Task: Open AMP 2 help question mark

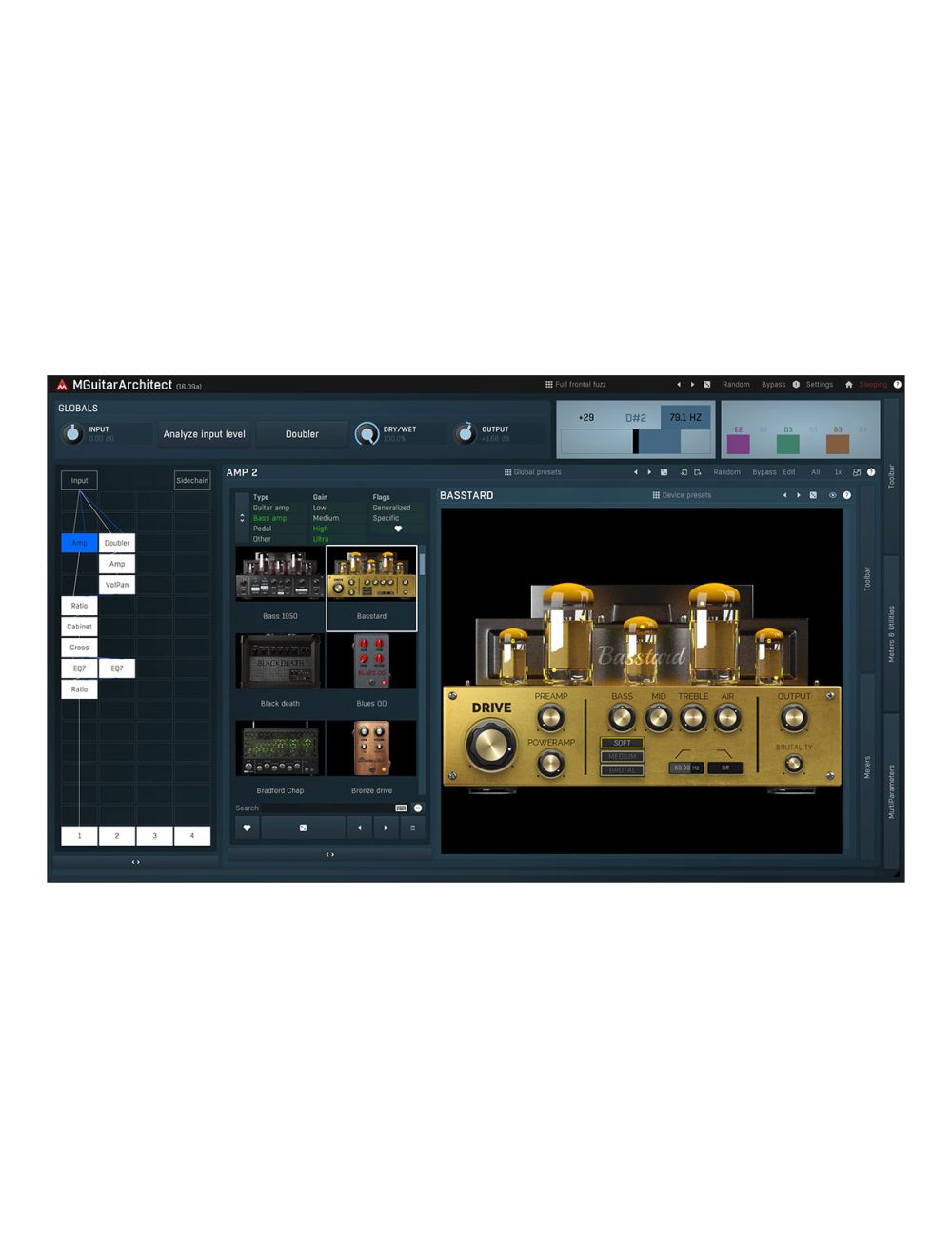Action: click(x=871, y=472)
